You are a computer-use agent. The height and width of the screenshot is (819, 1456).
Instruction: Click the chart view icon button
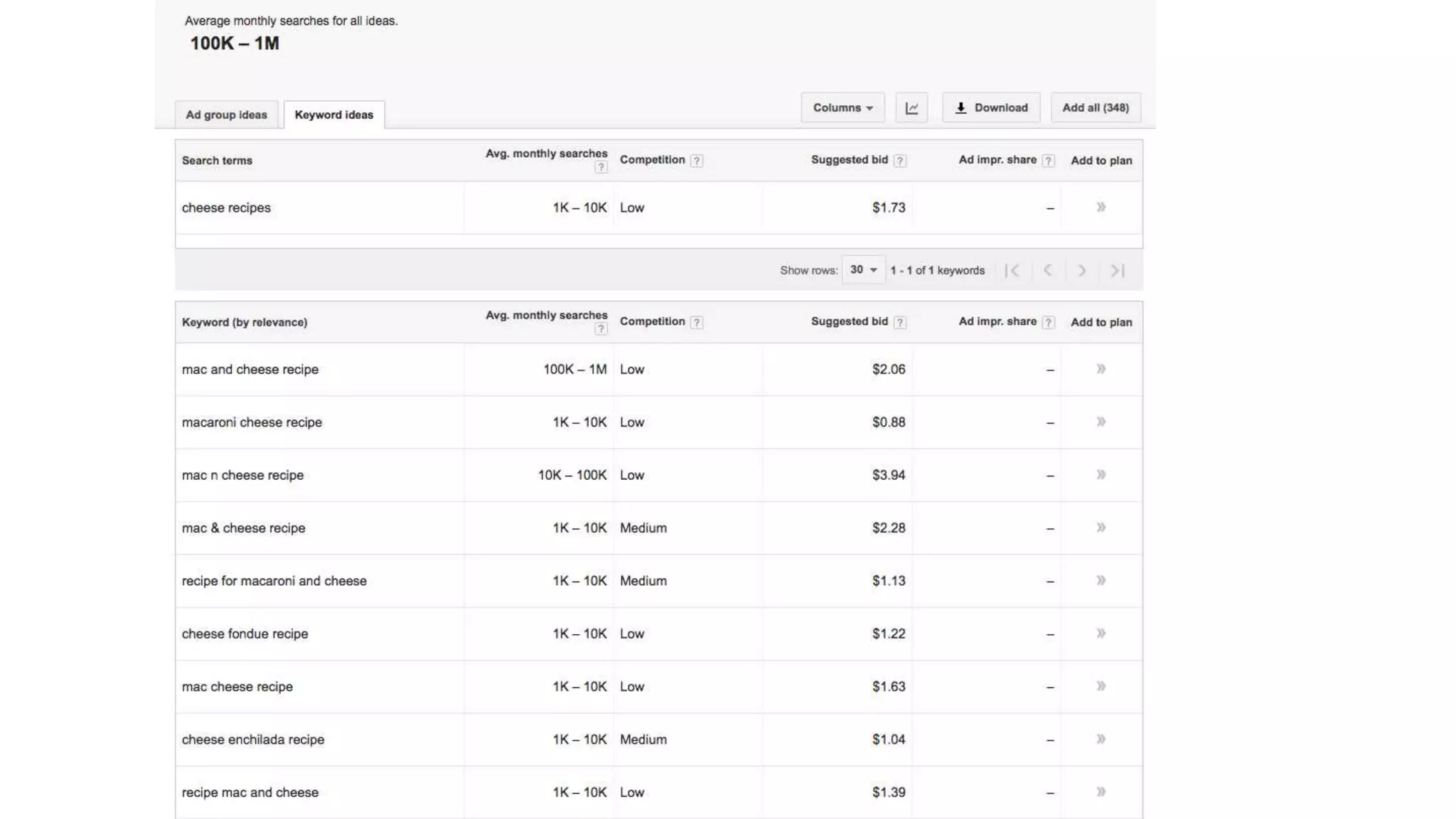(911, 108)
